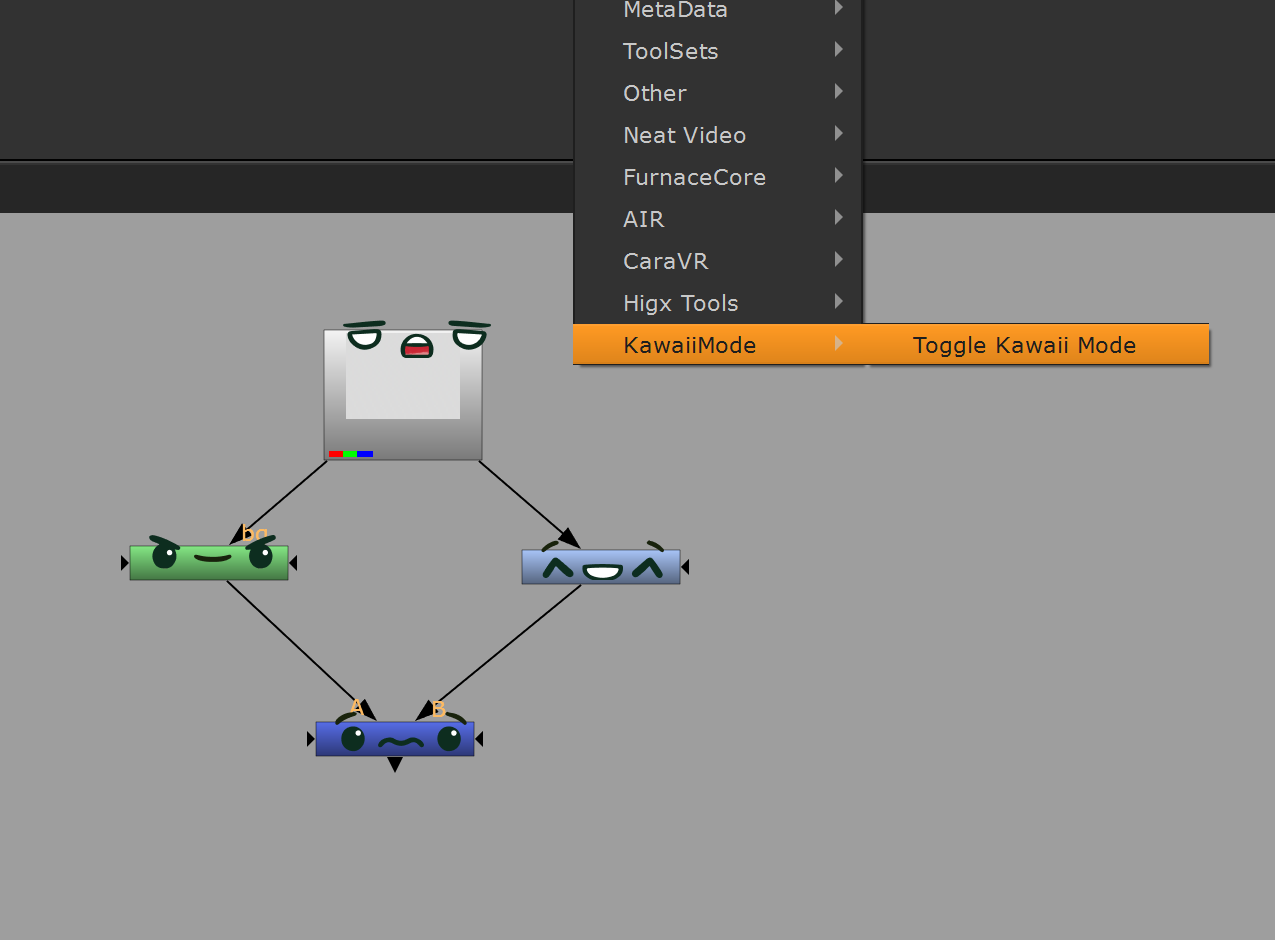Select the dark blue node with wavy mouth

(x=394, y=739)
